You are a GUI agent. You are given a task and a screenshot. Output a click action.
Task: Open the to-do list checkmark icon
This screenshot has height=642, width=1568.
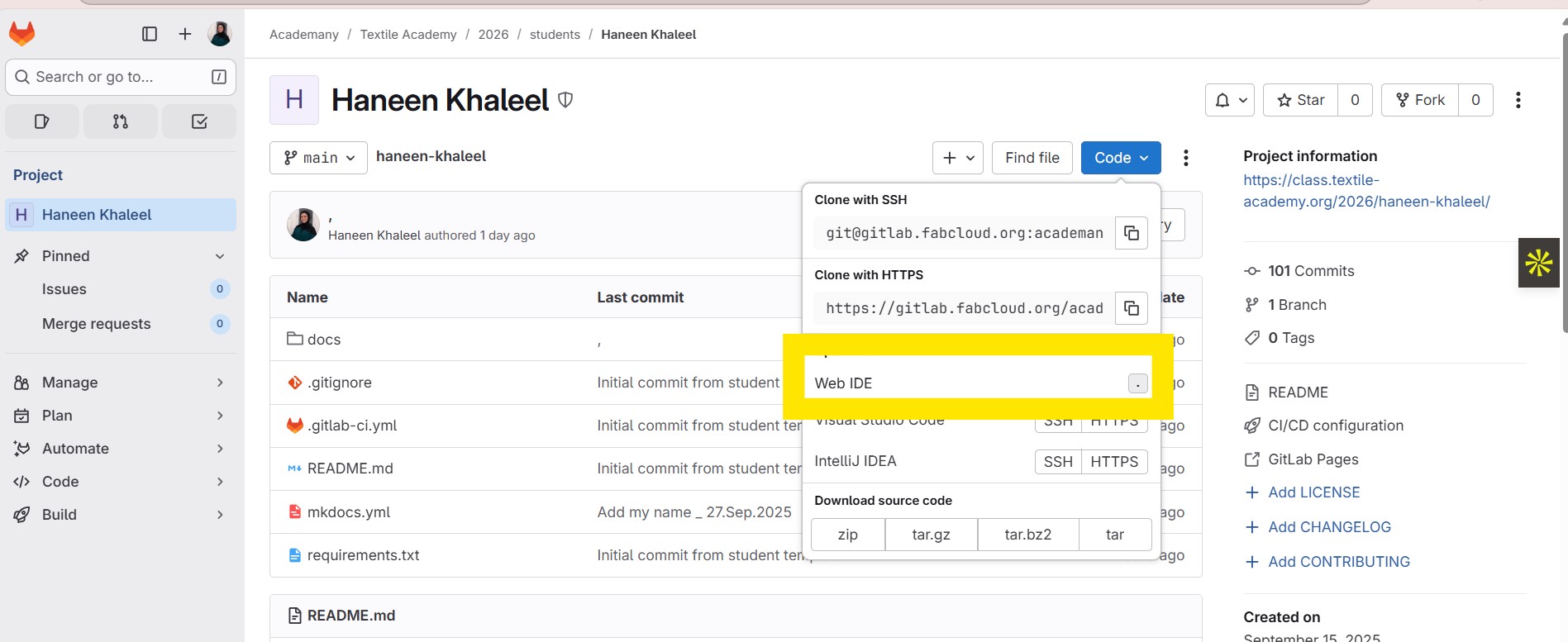click(199, 121)
